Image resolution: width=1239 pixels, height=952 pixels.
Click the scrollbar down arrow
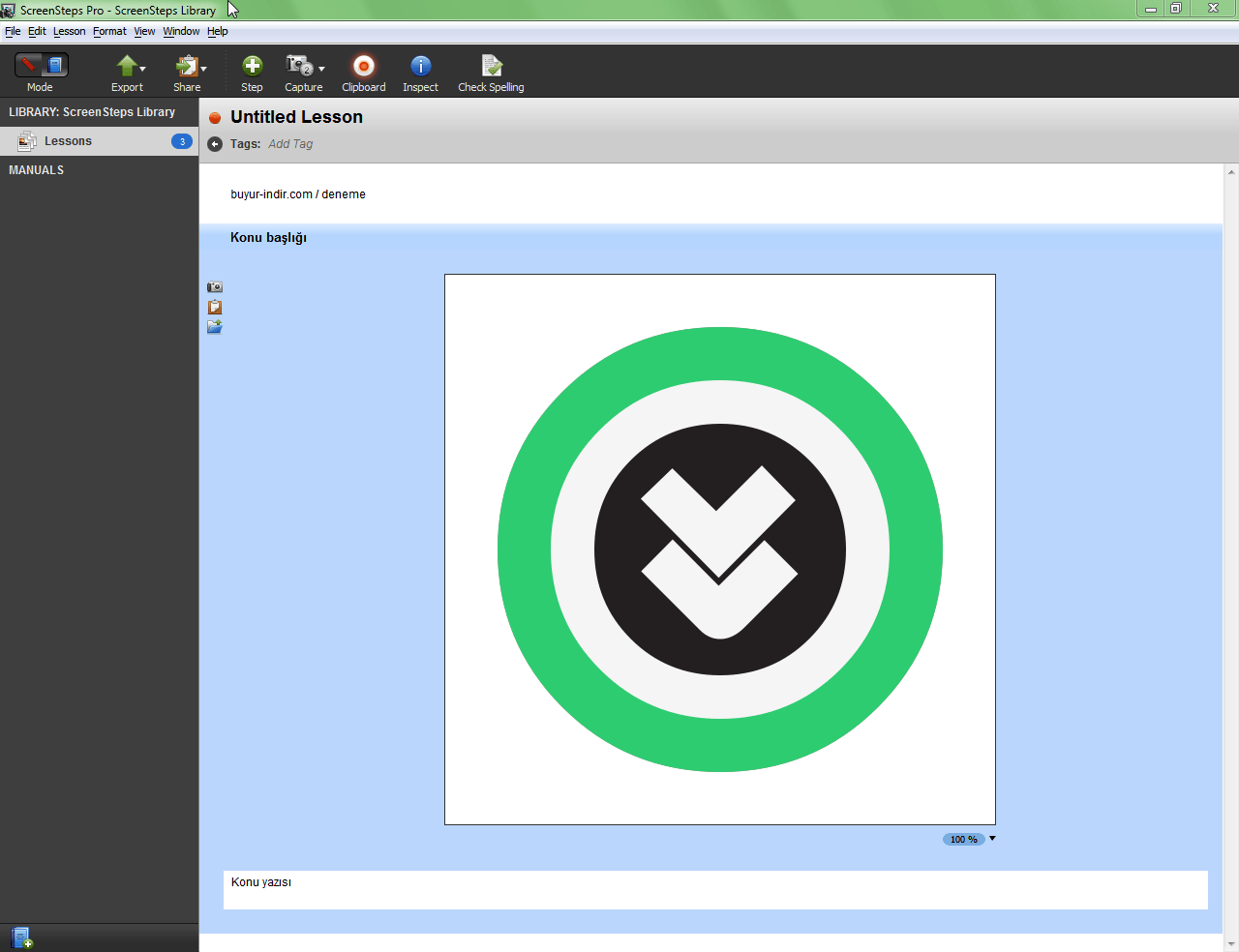click(1231, 944)
